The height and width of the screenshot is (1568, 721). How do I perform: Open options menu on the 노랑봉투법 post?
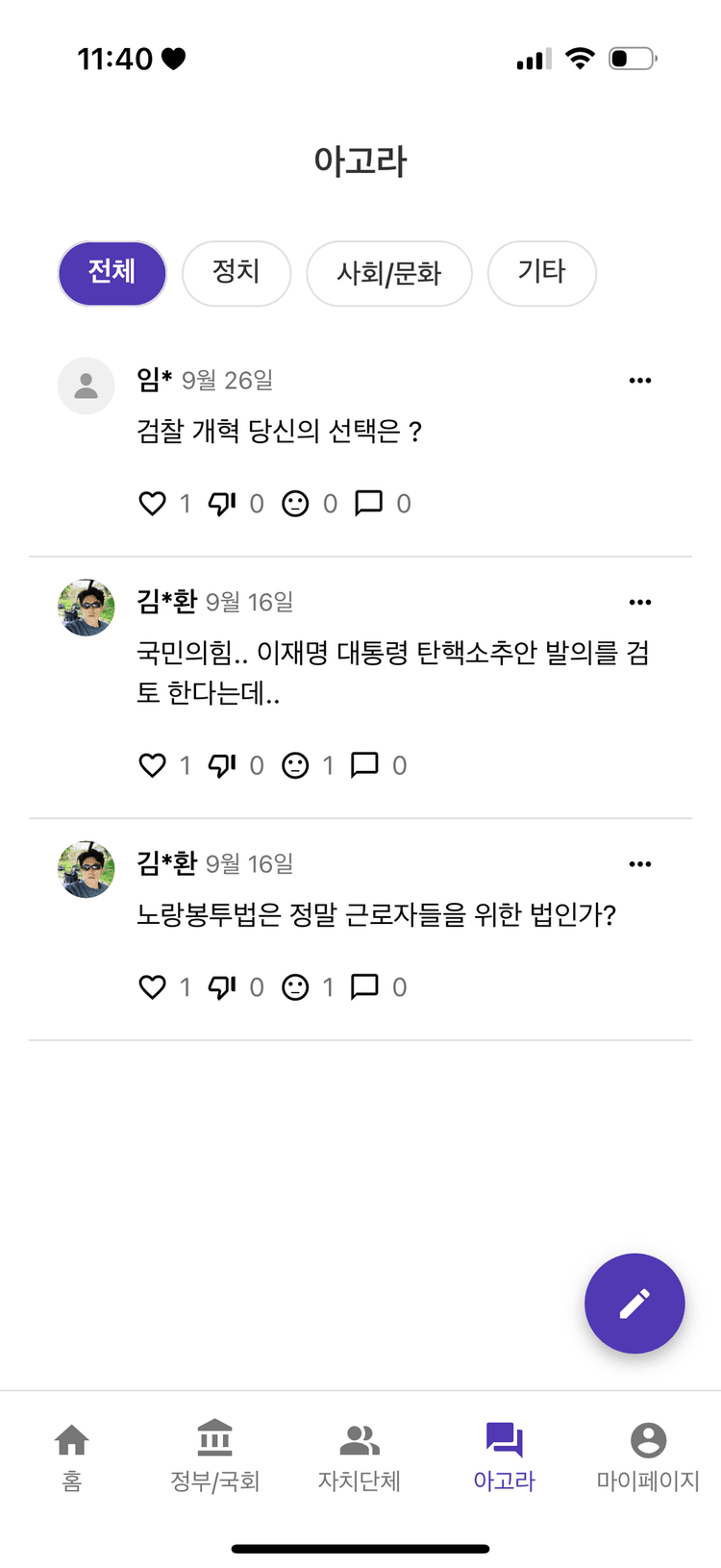pos(640,863)
